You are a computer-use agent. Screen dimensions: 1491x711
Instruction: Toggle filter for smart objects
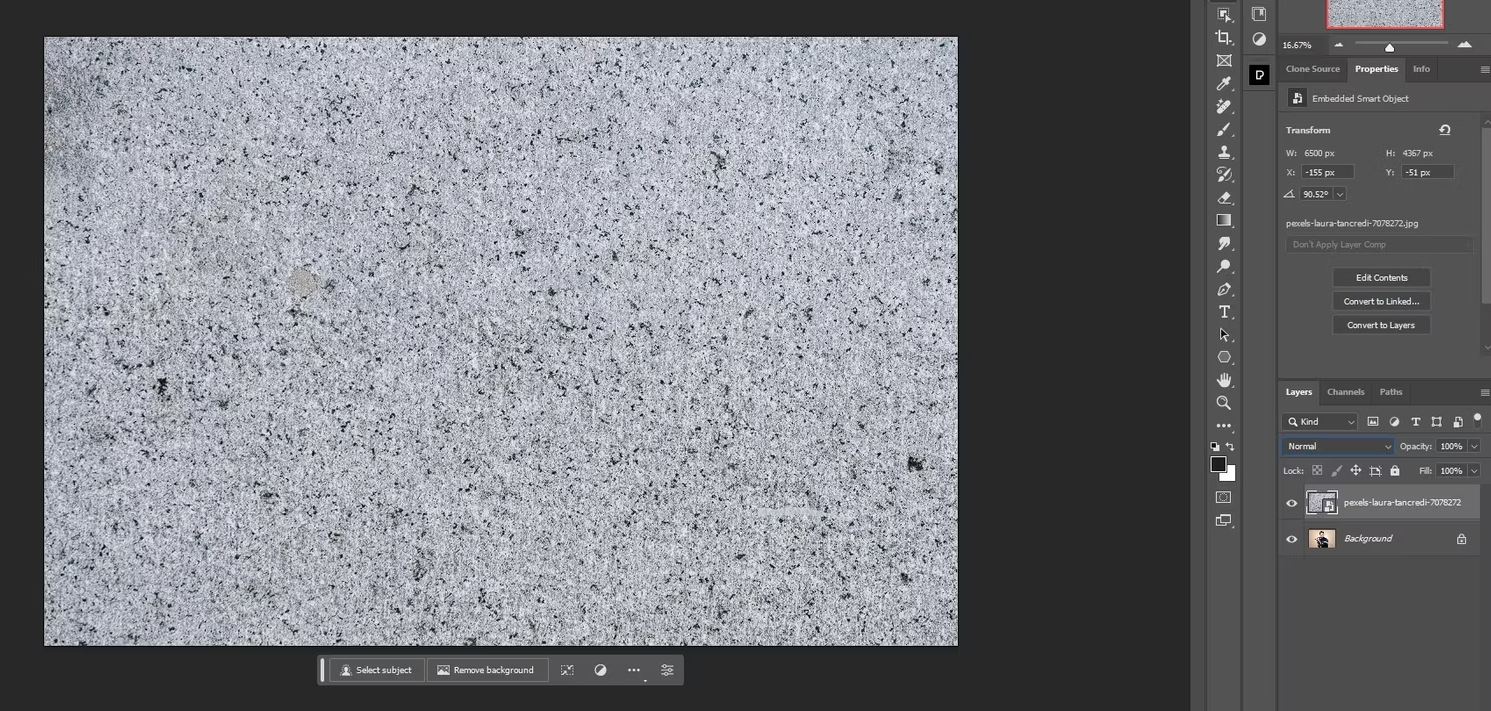[x=1458, y=422]
